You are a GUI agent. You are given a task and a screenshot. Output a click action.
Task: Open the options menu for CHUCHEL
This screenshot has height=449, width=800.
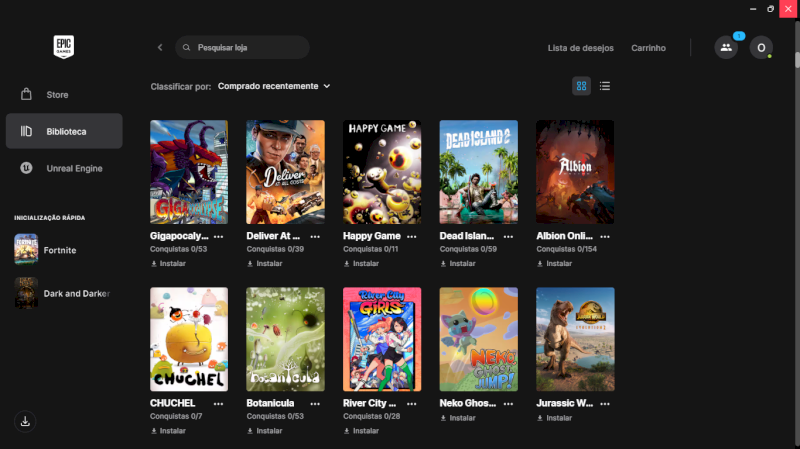click(x=219, y=404)
